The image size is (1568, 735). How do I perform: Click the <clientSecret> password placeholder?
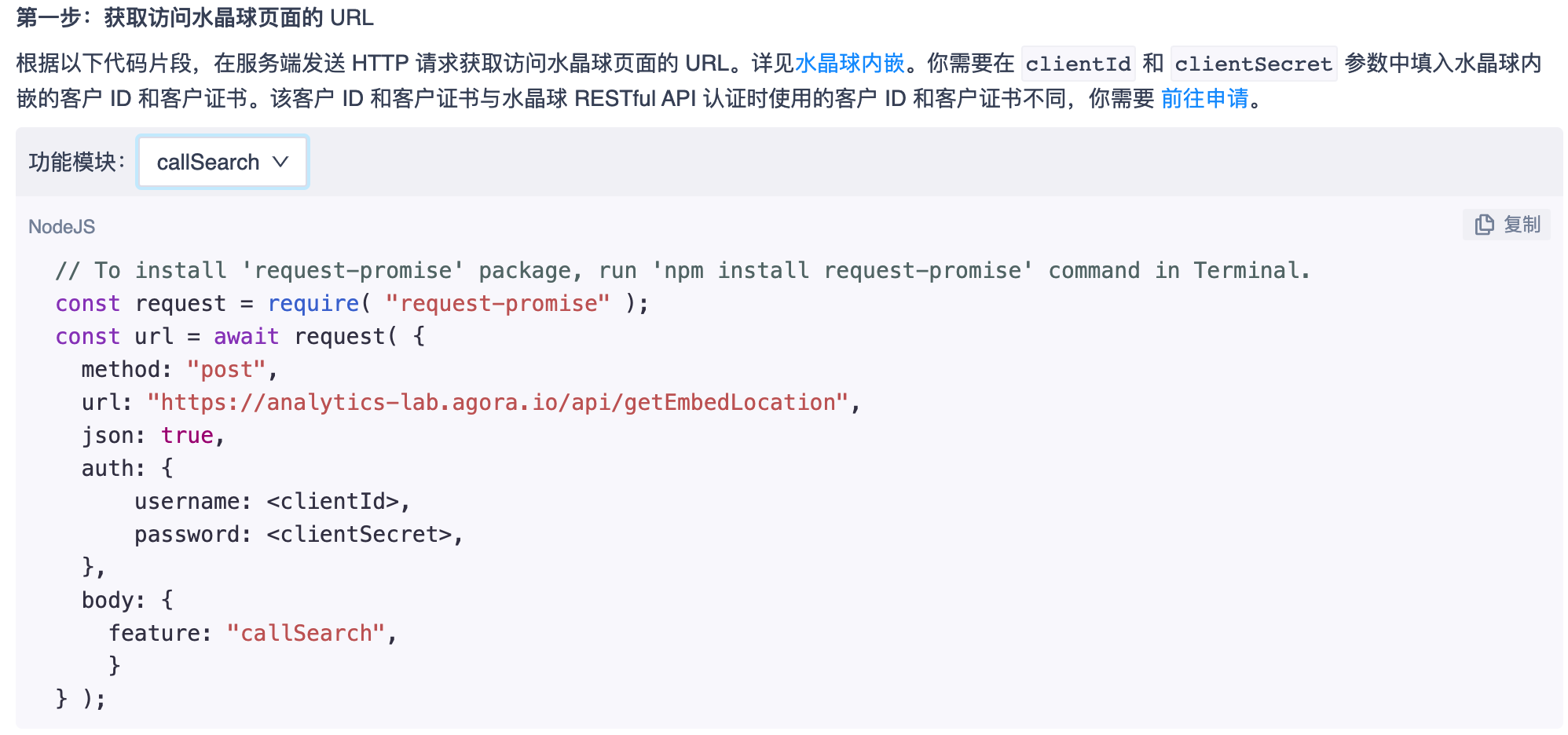tap(359, 534)
